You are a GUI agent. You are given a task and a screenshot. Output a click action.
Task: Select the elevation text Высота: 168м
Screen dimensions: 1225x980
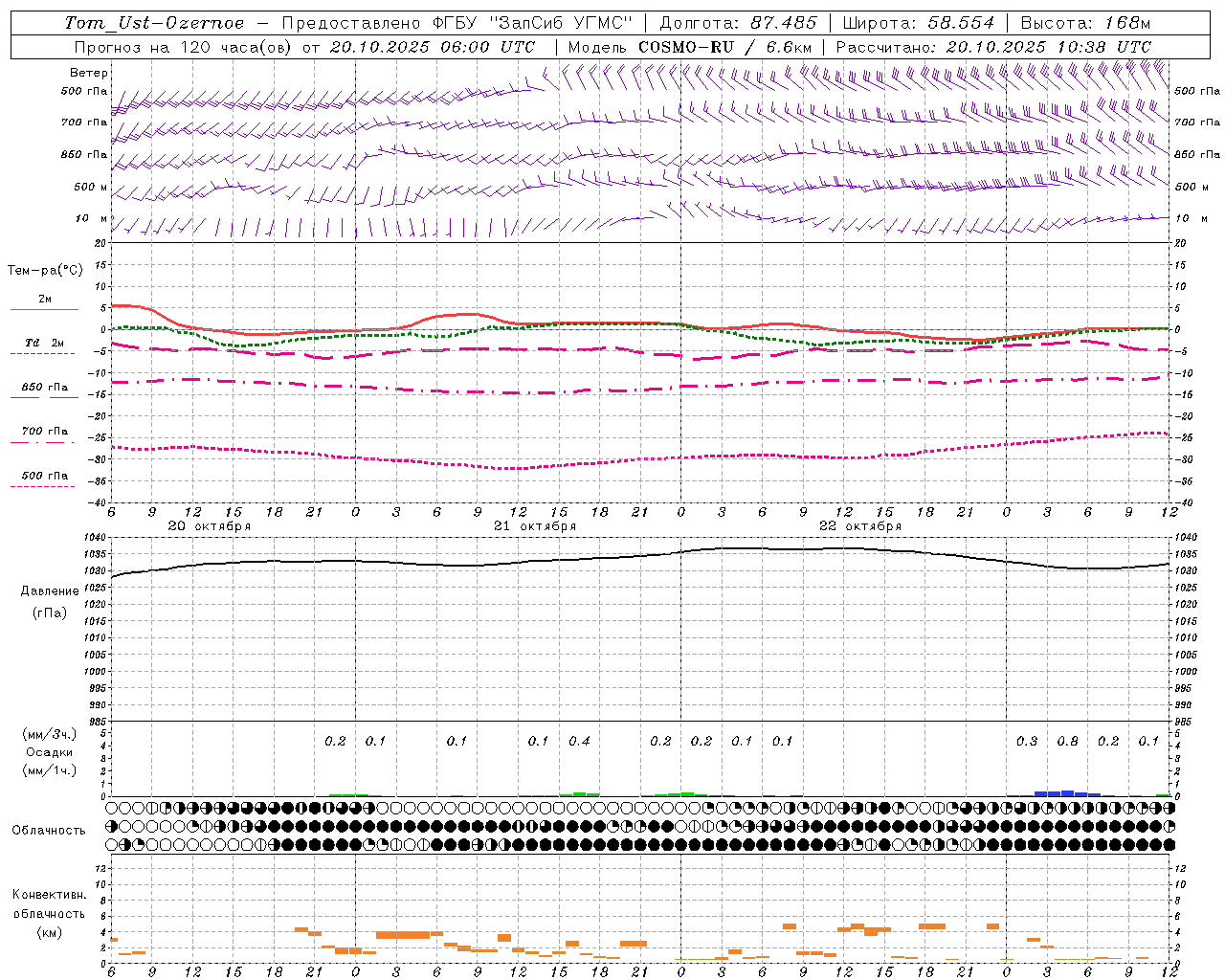click(x=1086, y=23)
